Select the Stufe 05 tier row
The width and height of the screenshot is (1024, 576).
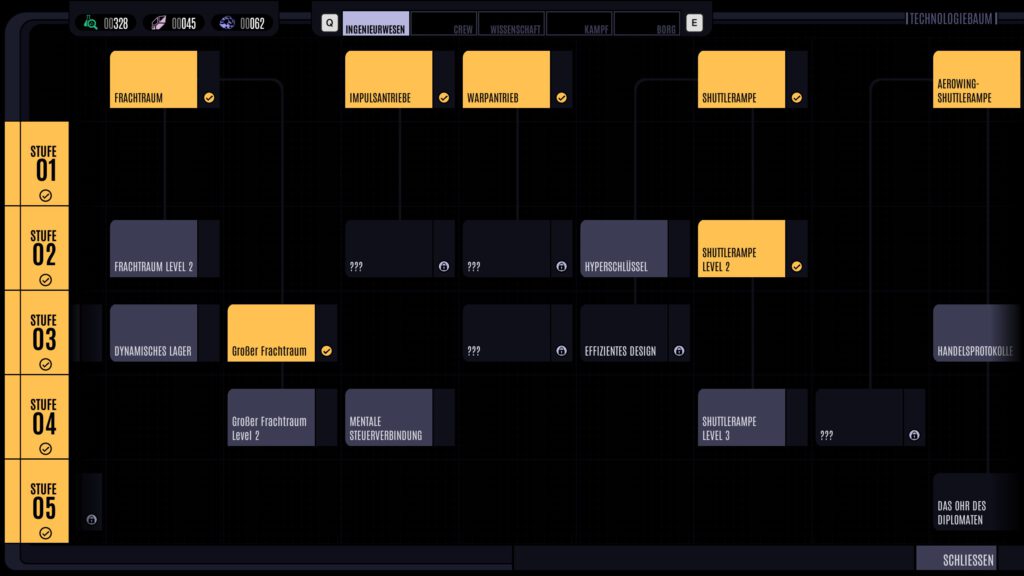click(x=45, y=502)
